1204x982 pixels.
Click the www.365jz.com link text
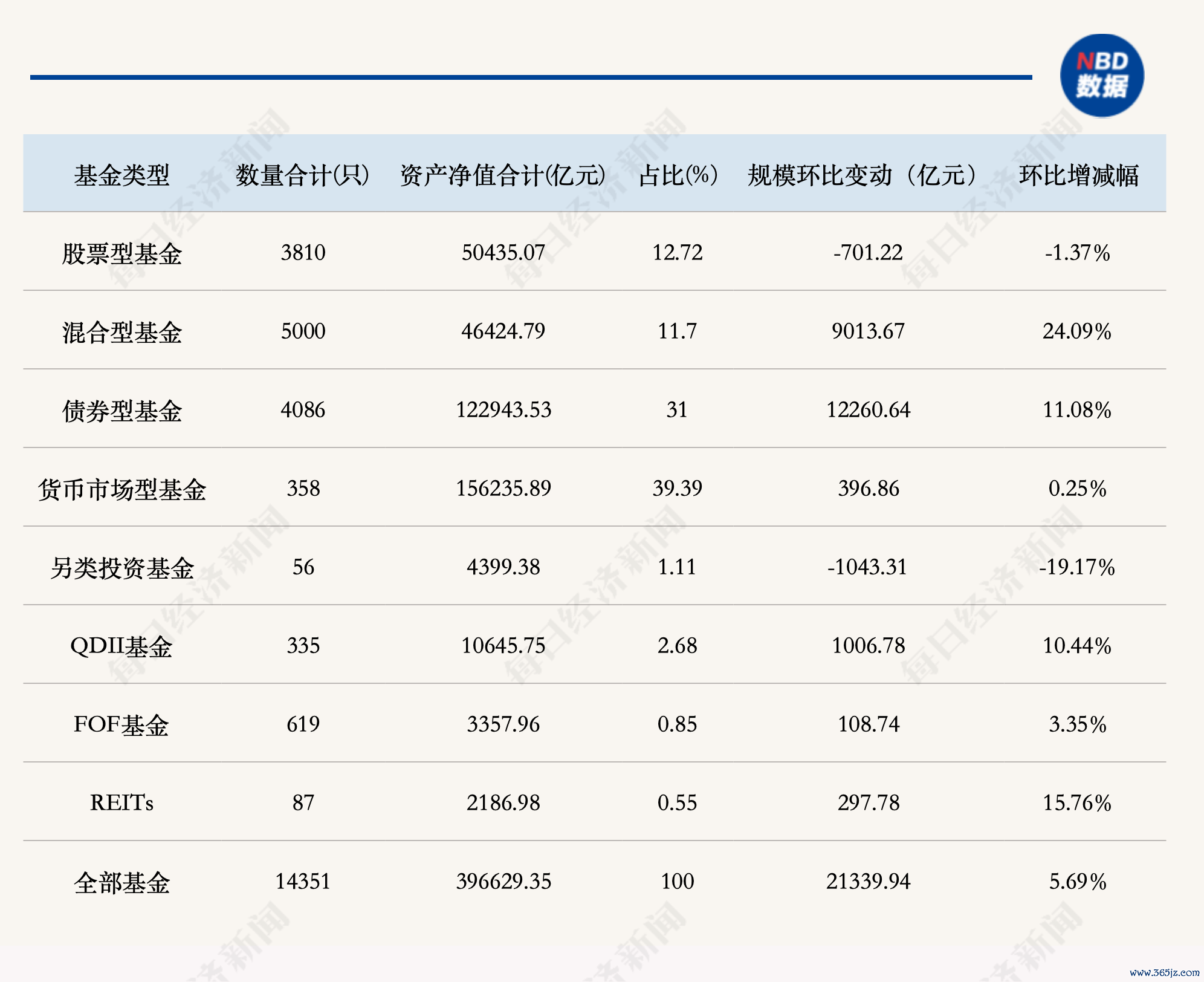pos(1165,972)
